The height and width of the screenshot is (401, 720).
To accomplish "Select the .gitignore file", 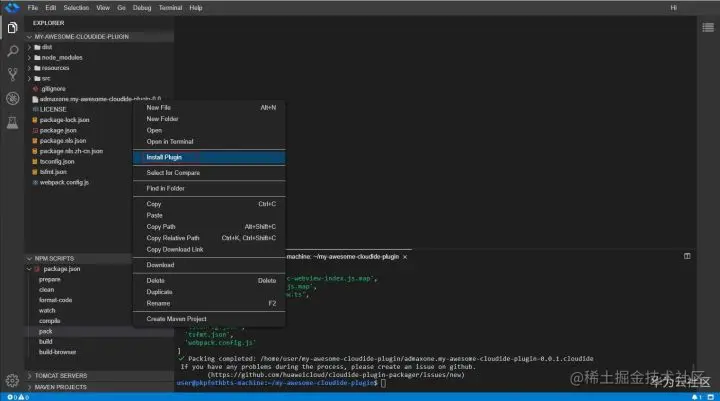I will point(53,89).
